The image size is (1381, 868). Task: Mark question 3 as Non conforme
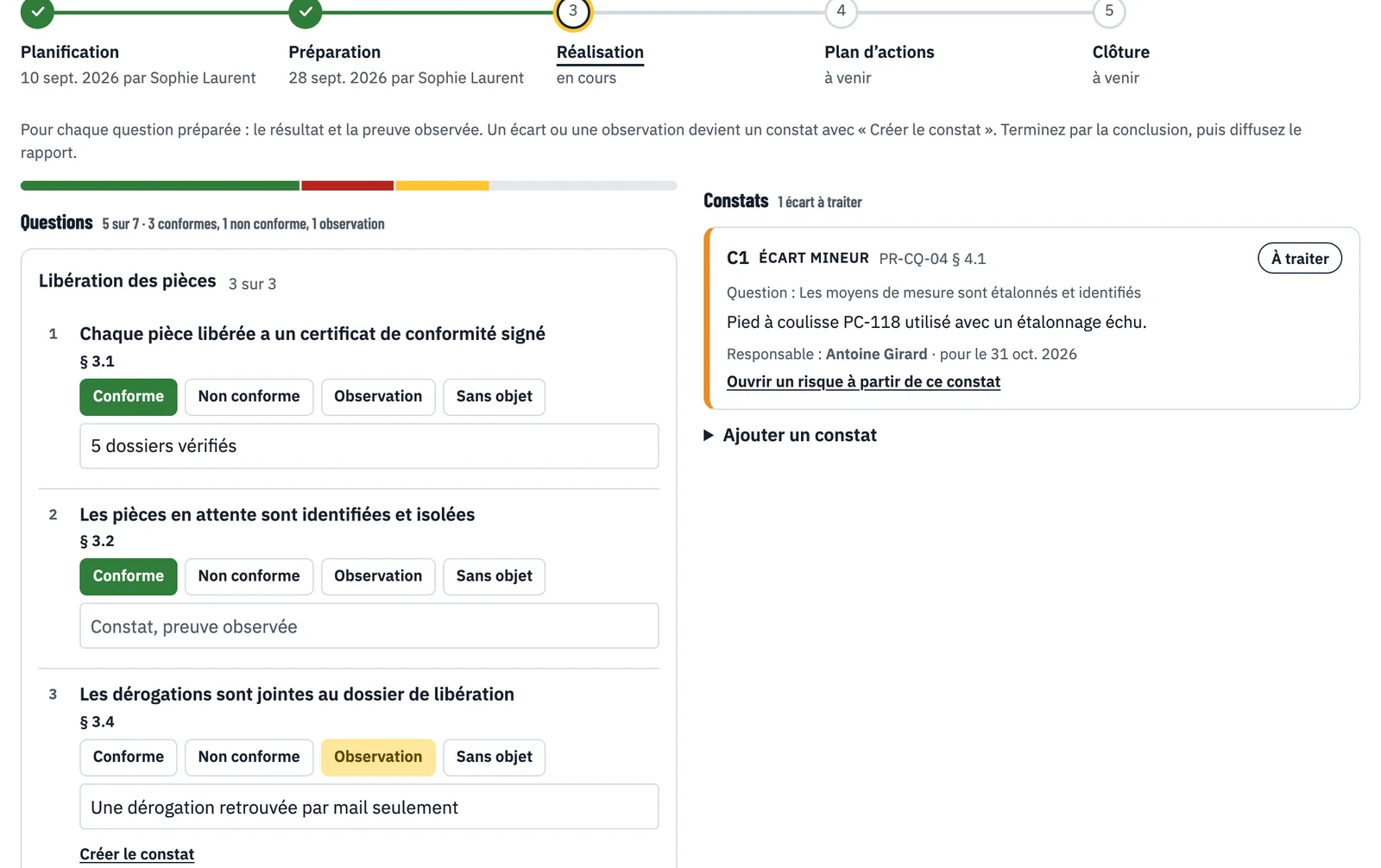(249, 758)
